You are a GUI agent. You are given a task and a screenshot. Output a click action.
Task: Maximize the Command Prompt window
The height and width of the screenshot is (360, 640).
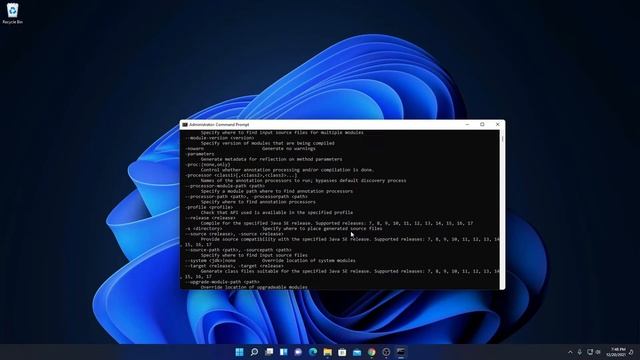[x=482, y=124]
